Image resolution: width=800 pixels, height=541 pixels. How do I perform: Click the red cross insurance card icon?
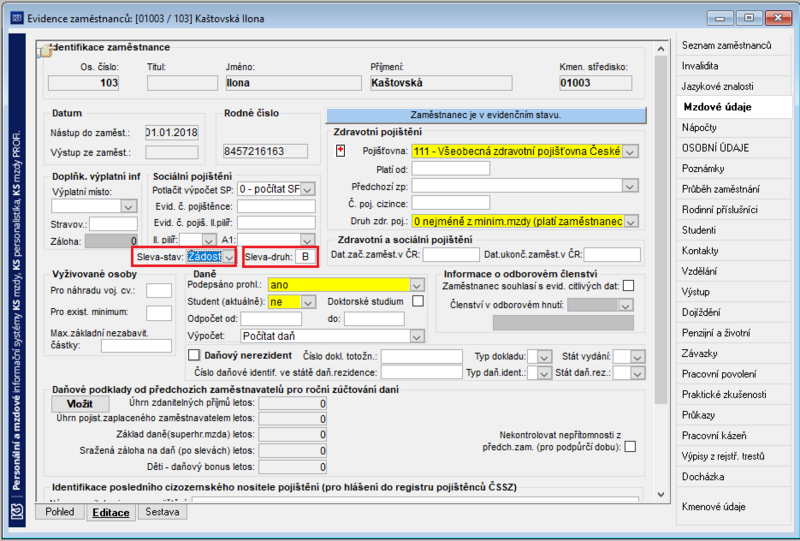click(x=340, y=151)
